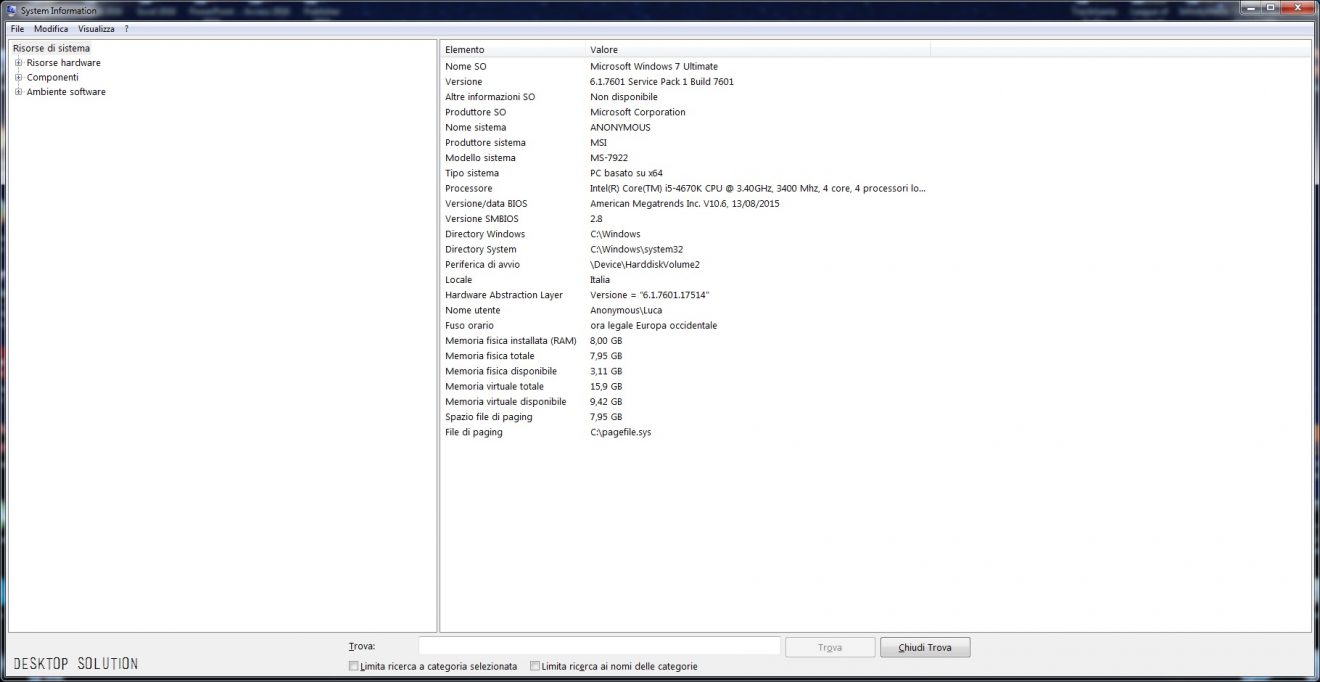1320x682 pixels.
Task: Select the Versione 6.1.7601 row
Action: (685, 82)
